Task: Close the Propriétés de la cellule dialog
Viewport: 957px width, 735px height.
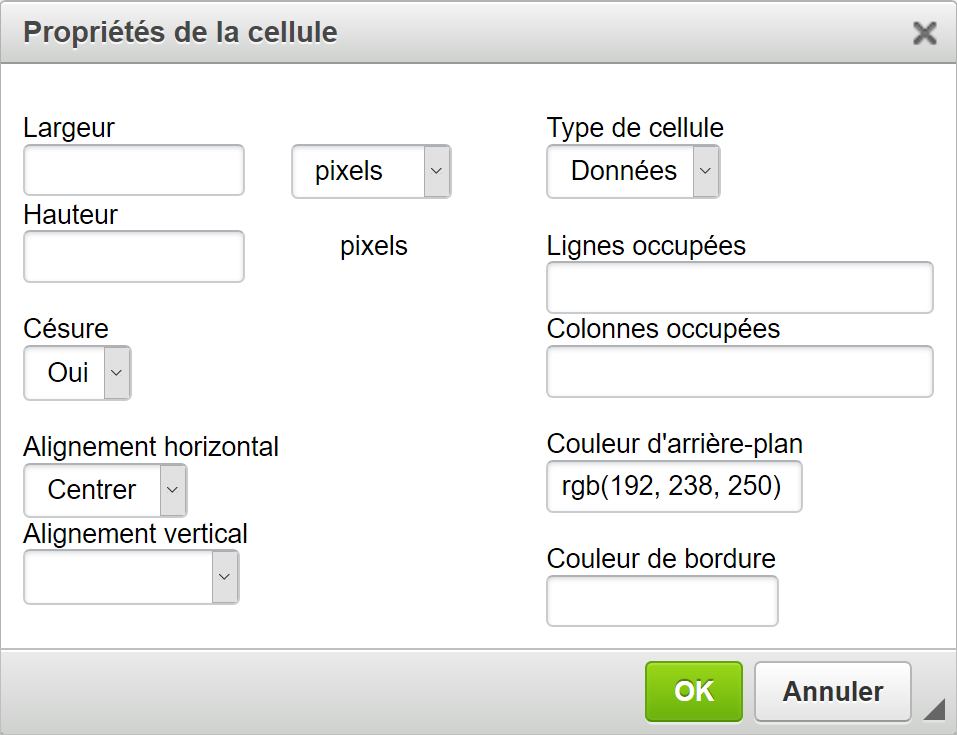Action: tap(925, 33)
